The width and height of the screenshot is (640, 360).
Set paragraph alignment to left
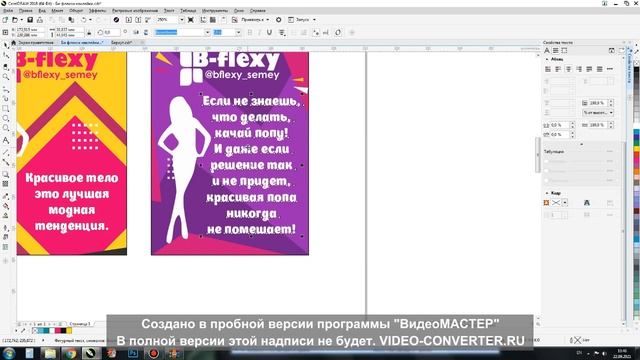[x=558, y=69]
